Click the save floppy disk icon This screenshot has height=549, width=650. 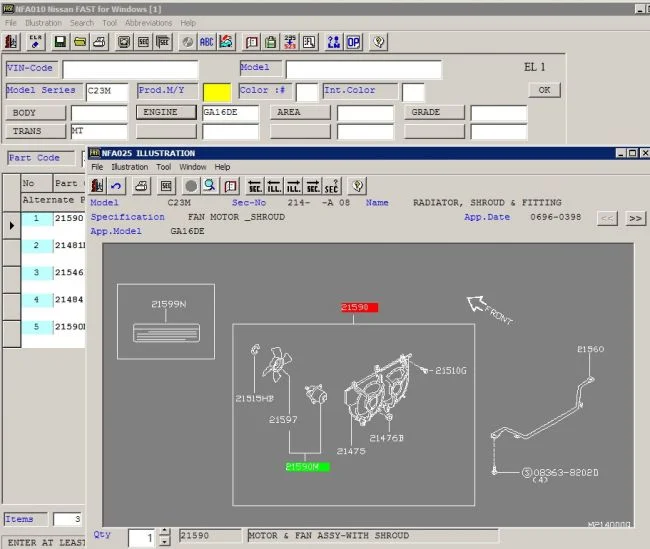tap(60, 42)
